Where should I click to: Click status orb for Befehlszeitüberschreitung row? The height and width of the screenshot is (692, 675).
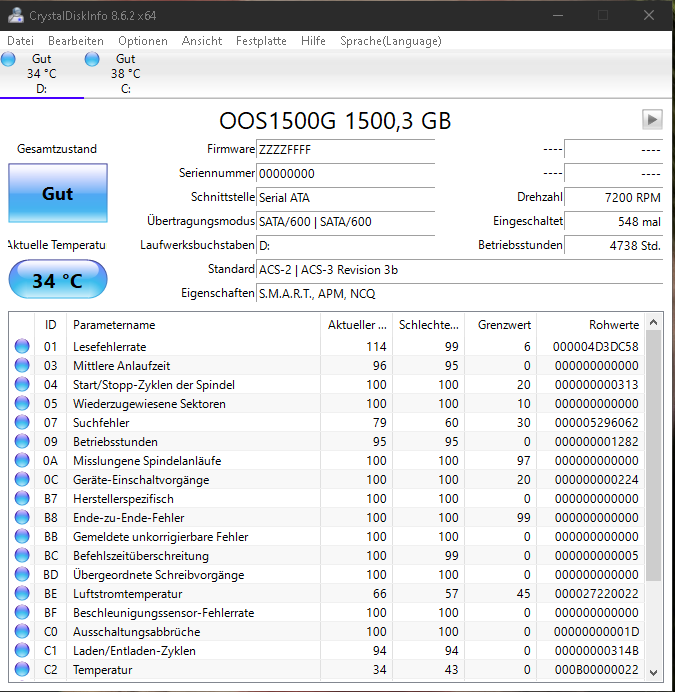pyautogui.click(x=22, y=555)
